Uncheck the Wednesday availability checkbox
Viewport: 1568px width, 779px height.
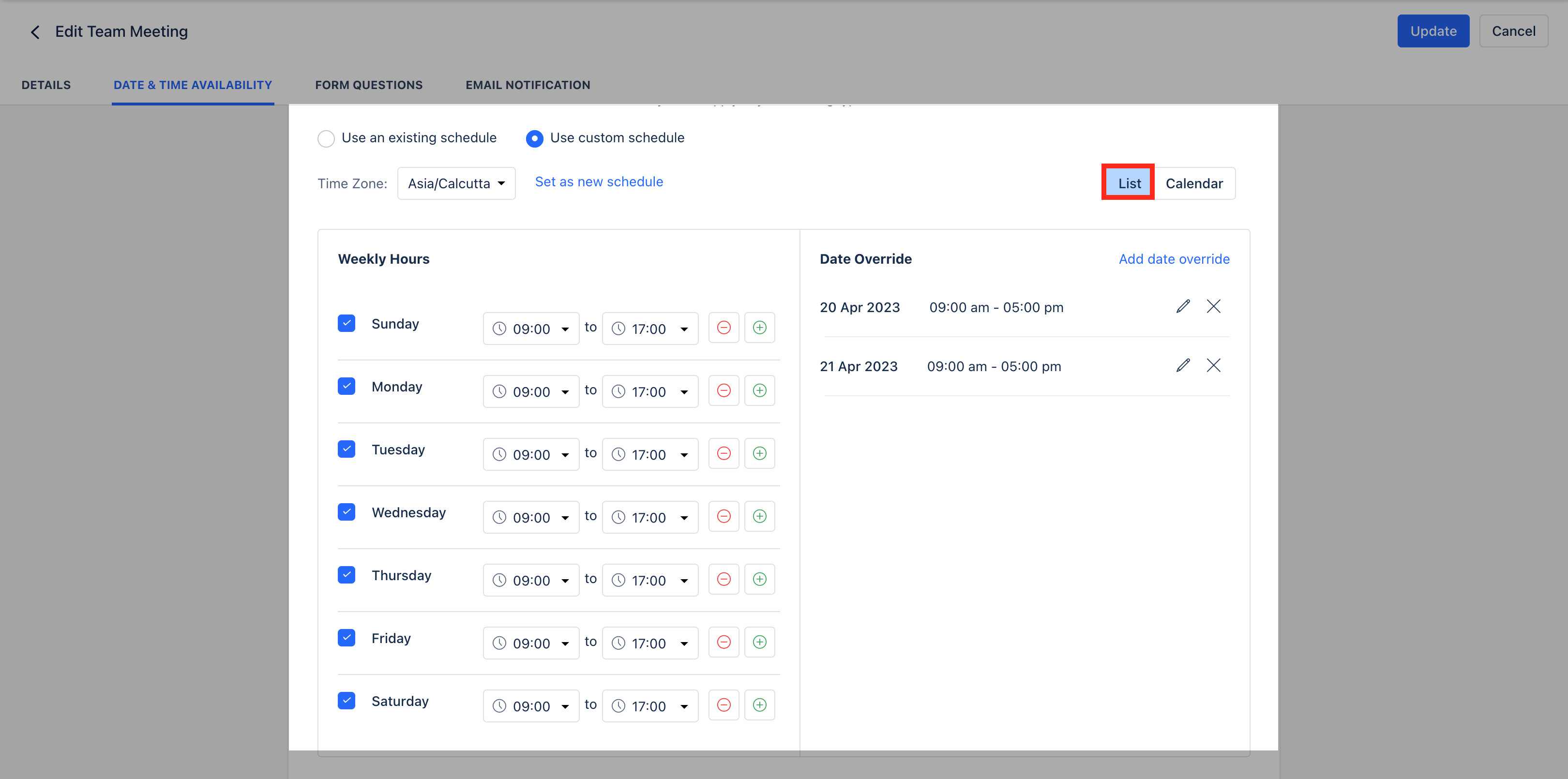(x=347, y=512)
